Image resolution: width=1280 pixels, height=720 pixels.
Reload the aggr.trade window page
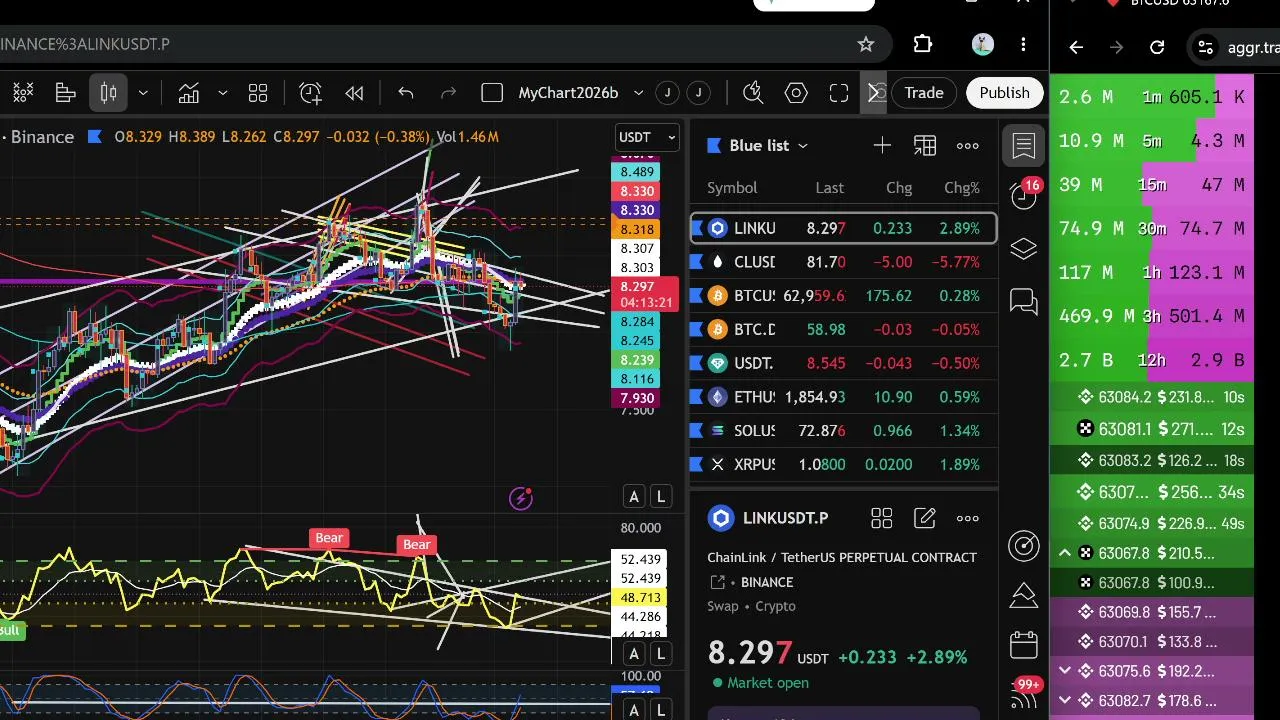pos(1157,47)
